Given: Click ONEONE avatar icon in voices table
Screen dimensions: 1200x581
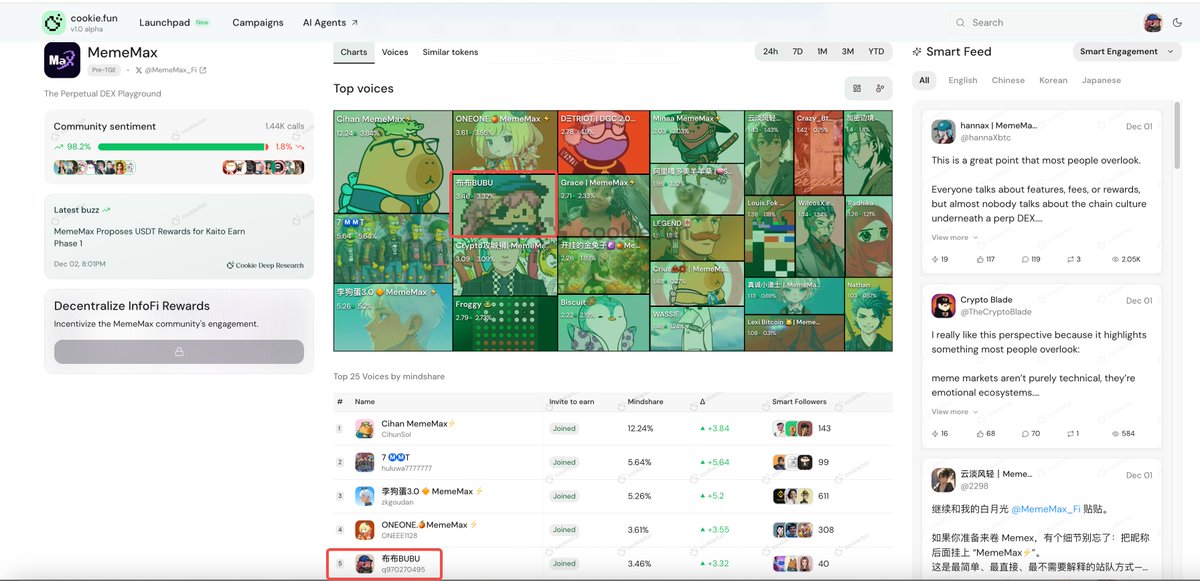Looking at the screenshot, I should (365, 529).
